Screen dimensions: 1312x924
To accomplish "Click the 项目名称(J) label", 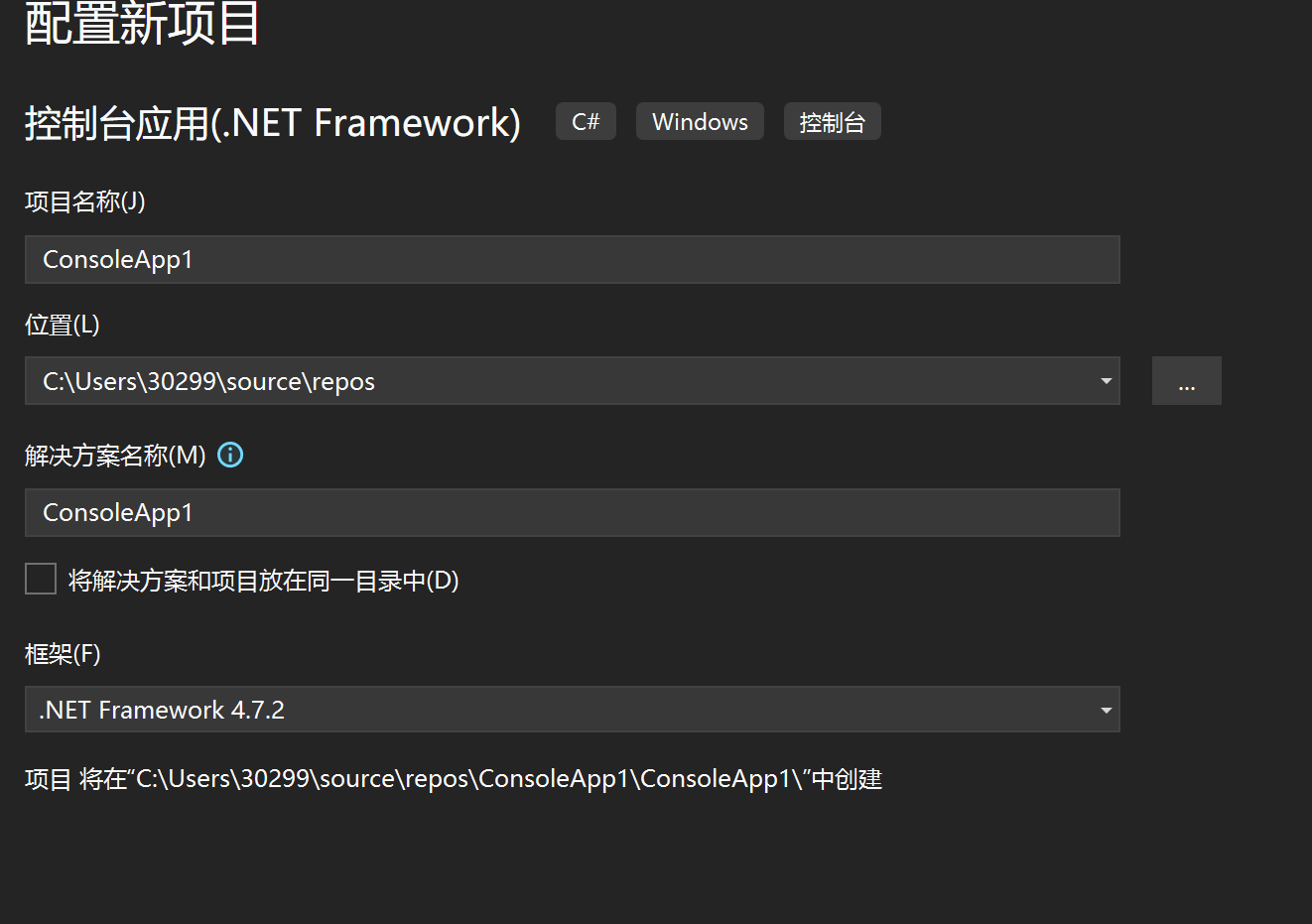I will (85, 202).
